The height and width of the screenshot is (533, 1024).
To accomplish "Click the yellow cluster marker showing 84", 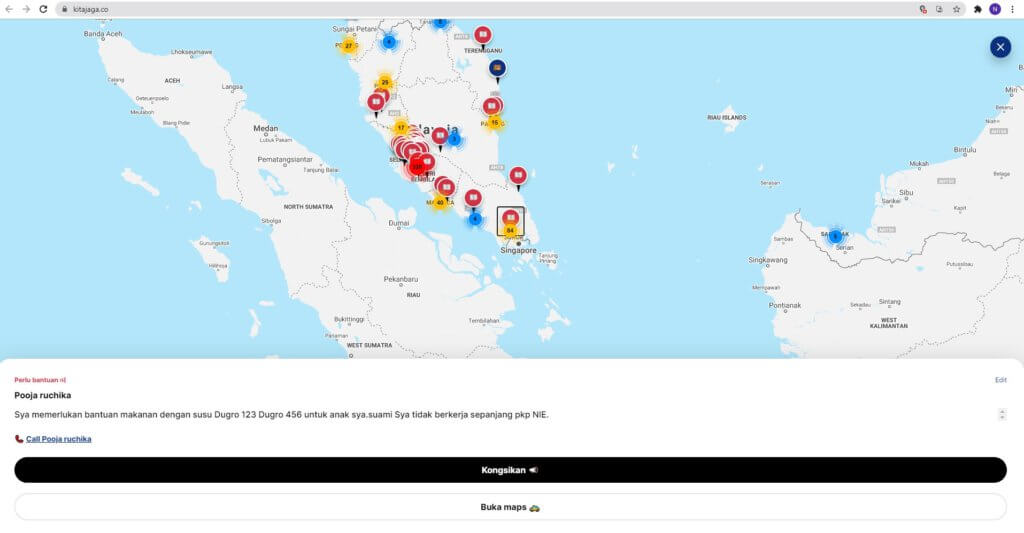I will (x=510, y=230).
